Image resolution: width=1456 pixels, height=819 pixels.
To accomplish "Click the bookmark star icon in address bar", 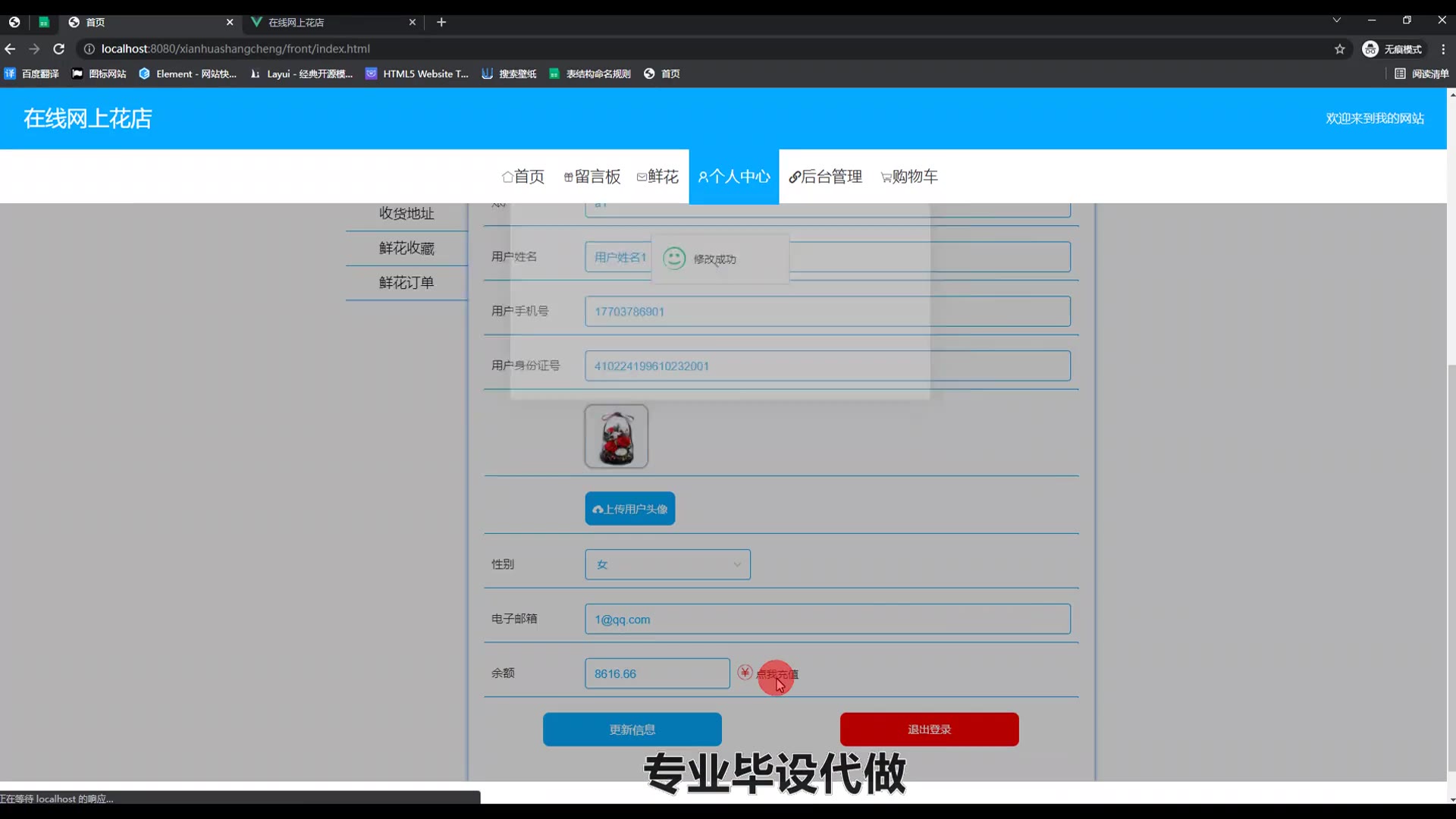I will tap(1339, 49).
